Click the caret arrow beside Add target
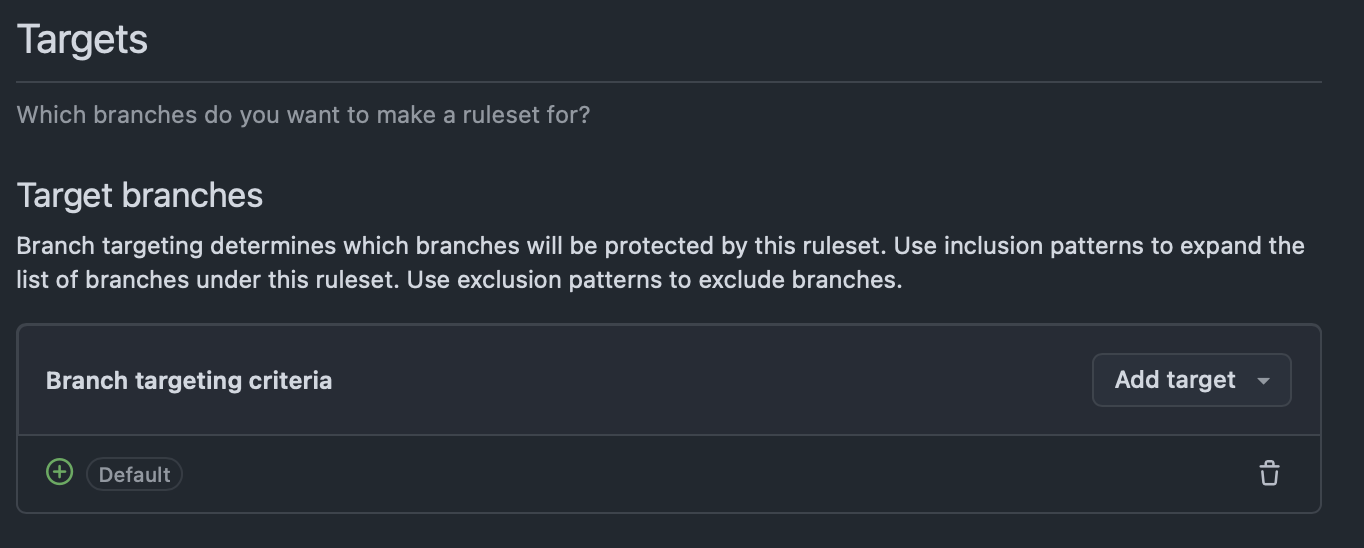 pyautogui.click(x=1263, y=381)
